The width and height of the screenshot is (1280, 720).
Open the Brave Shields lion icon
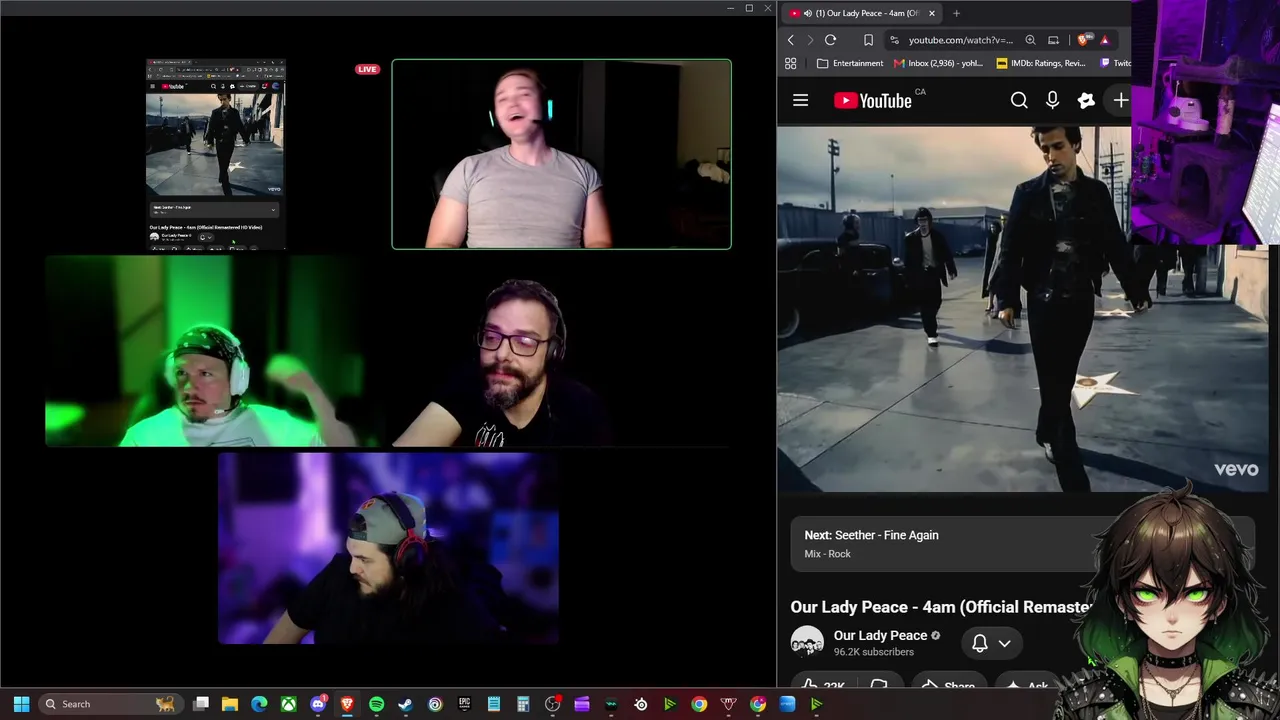pyautogui.click(x=1083, y=40)
